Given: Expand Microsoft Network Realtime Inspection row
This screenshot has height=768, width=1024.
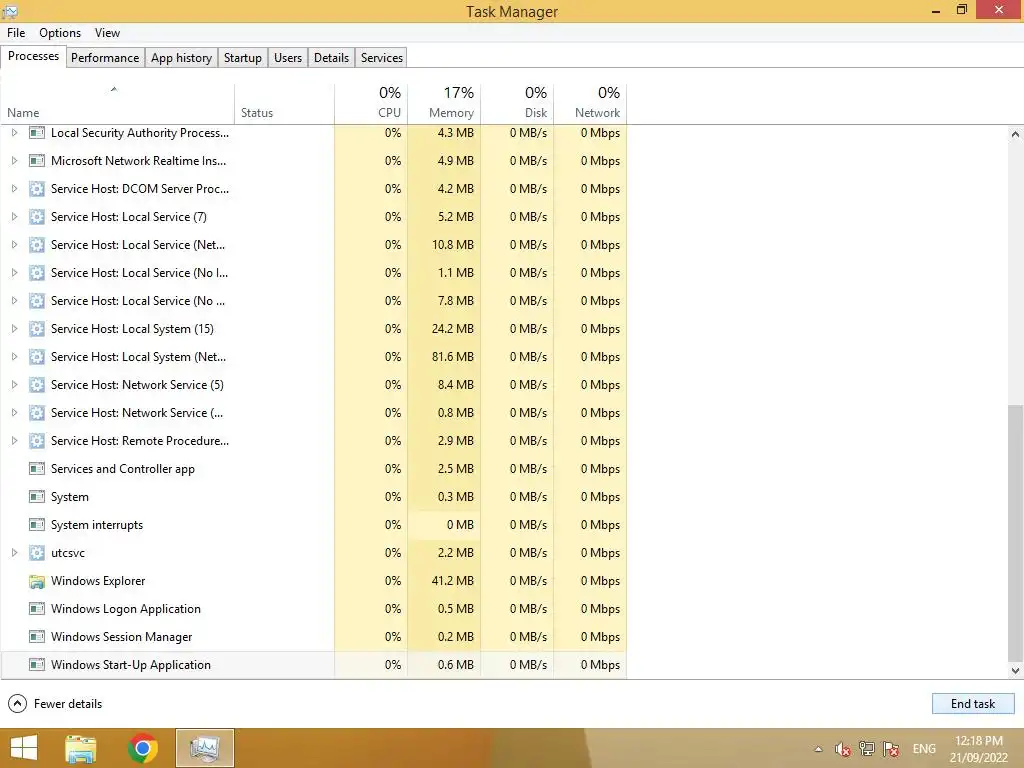Looking at the screenshot, I should click(x=14, y=161).
